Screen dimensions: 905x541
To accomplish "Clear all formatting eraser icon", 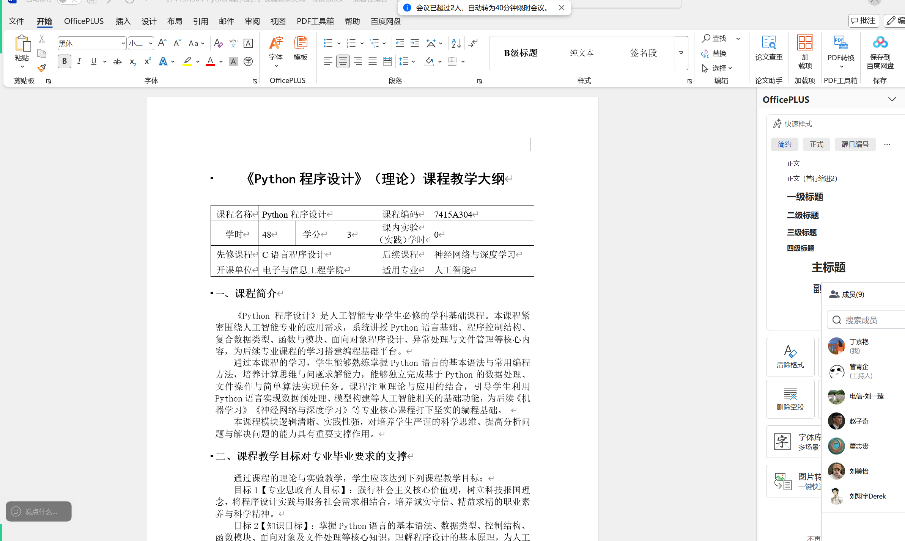I will [x=218, y=43].
